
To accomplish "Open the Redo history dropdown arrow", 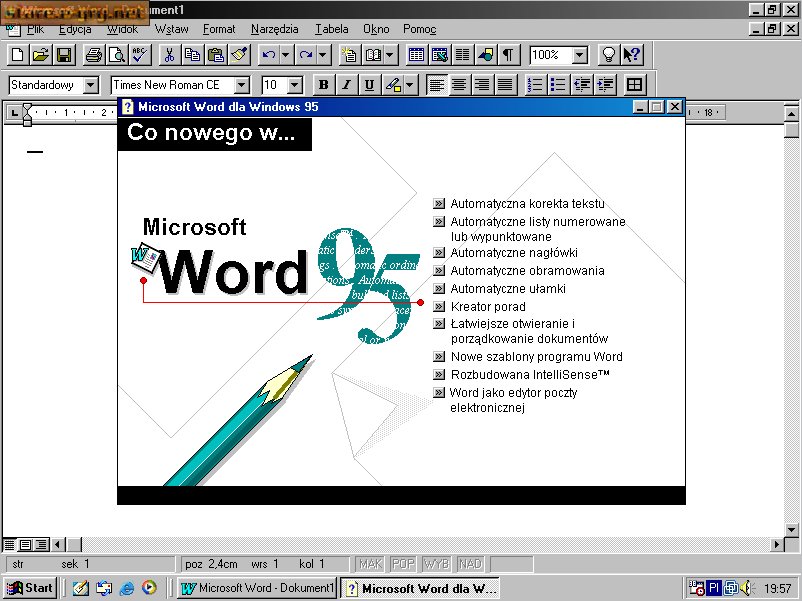I will click(x=323, y=55).
